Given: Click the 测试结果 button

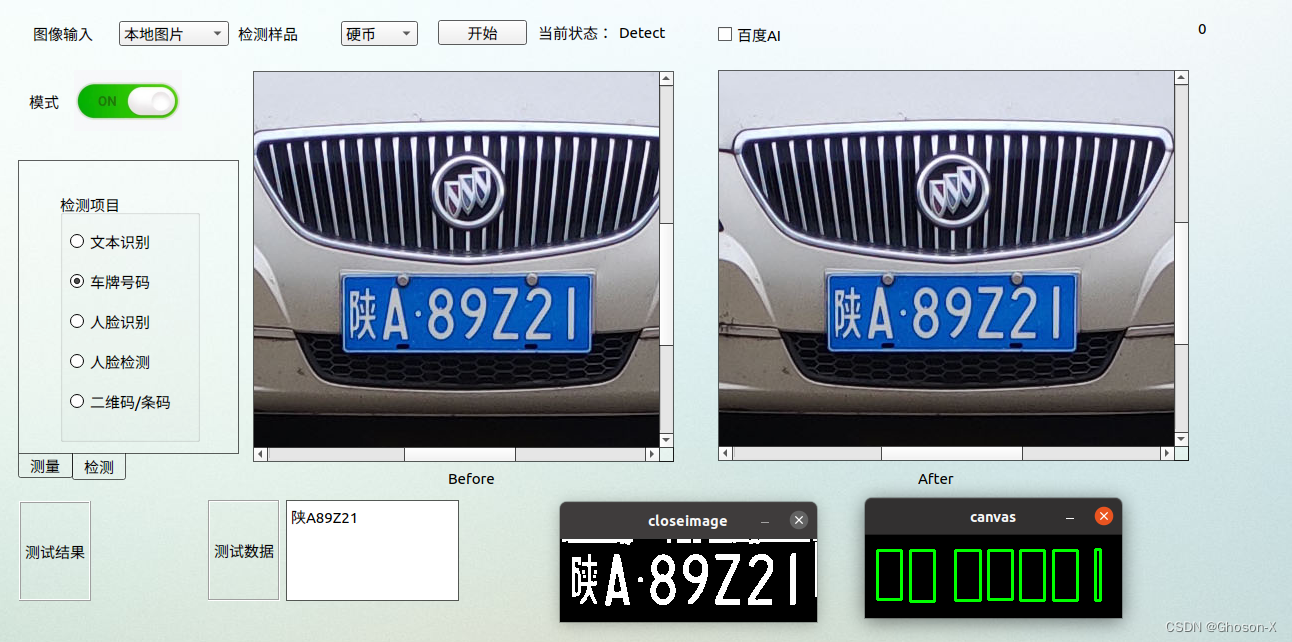Looking at the screenshot, I should coord(55,552).
